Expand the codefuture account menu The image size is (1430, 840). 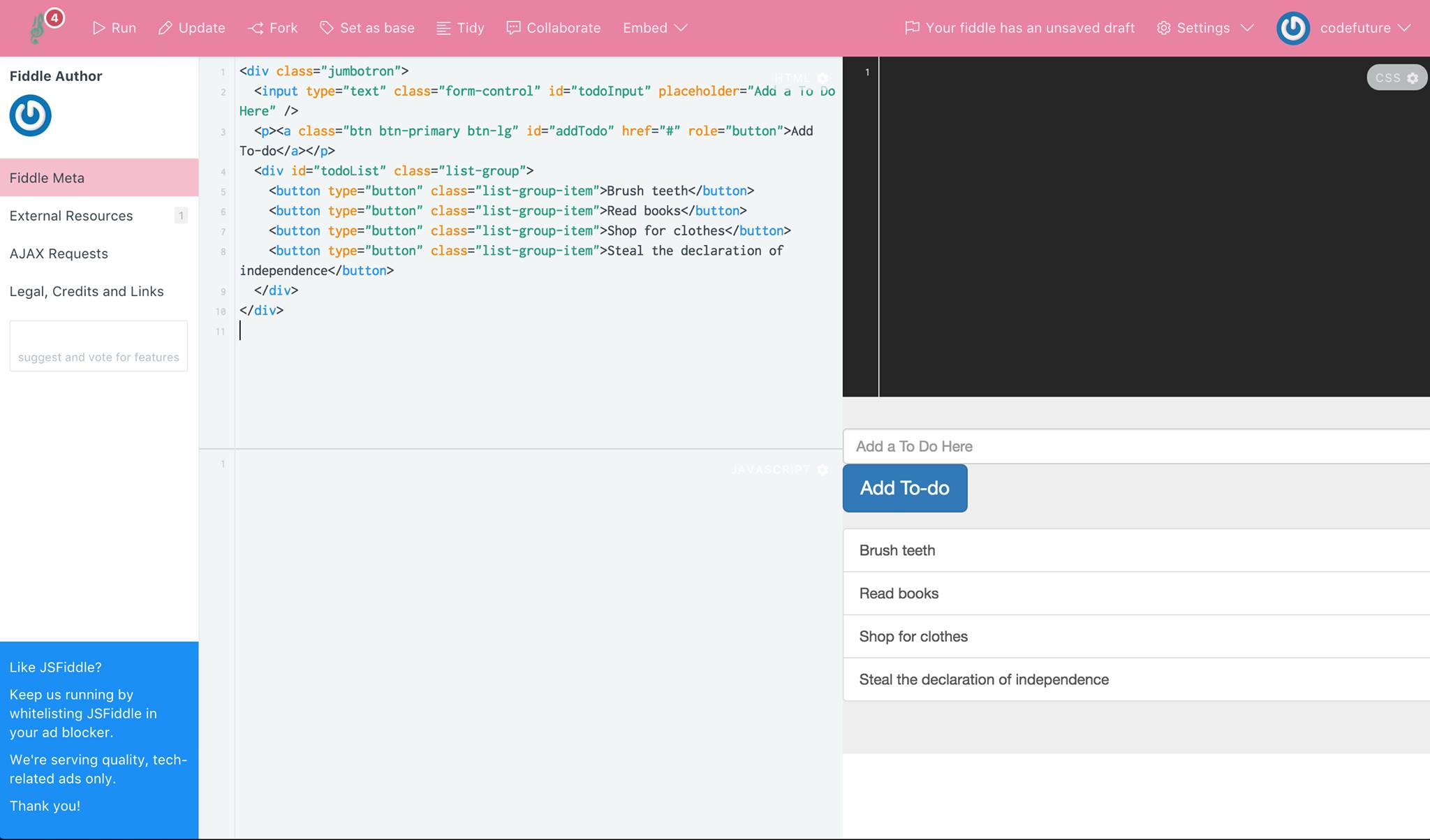coord(1364,28)
